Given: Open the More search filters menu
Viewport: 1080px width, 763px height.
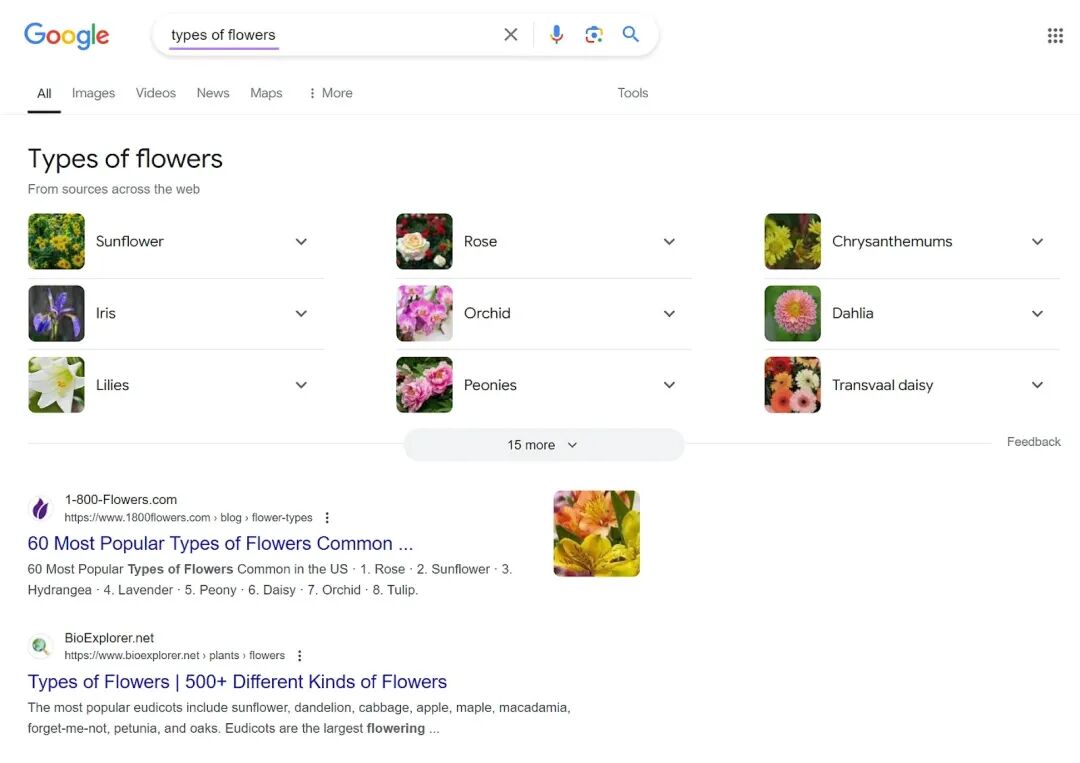Looking at the screenshot, I should click(331, 93).
